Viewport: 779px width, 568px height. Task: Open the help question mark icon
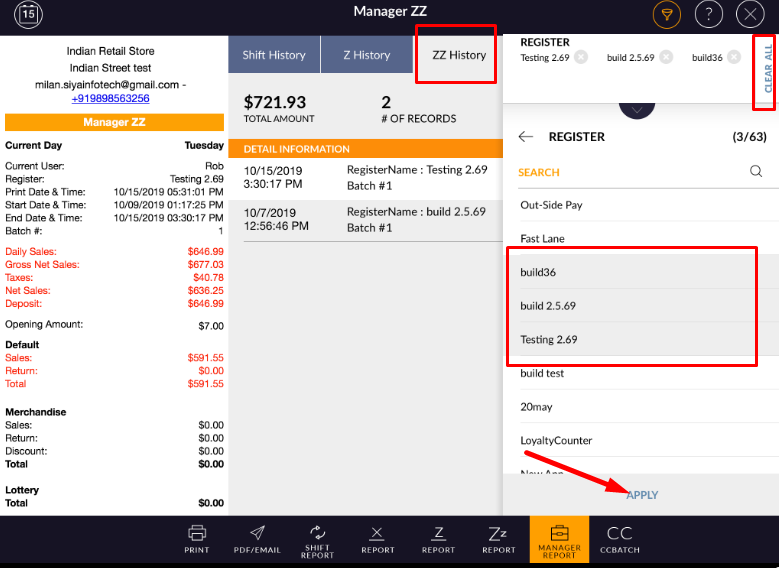(x=708, y=14)
